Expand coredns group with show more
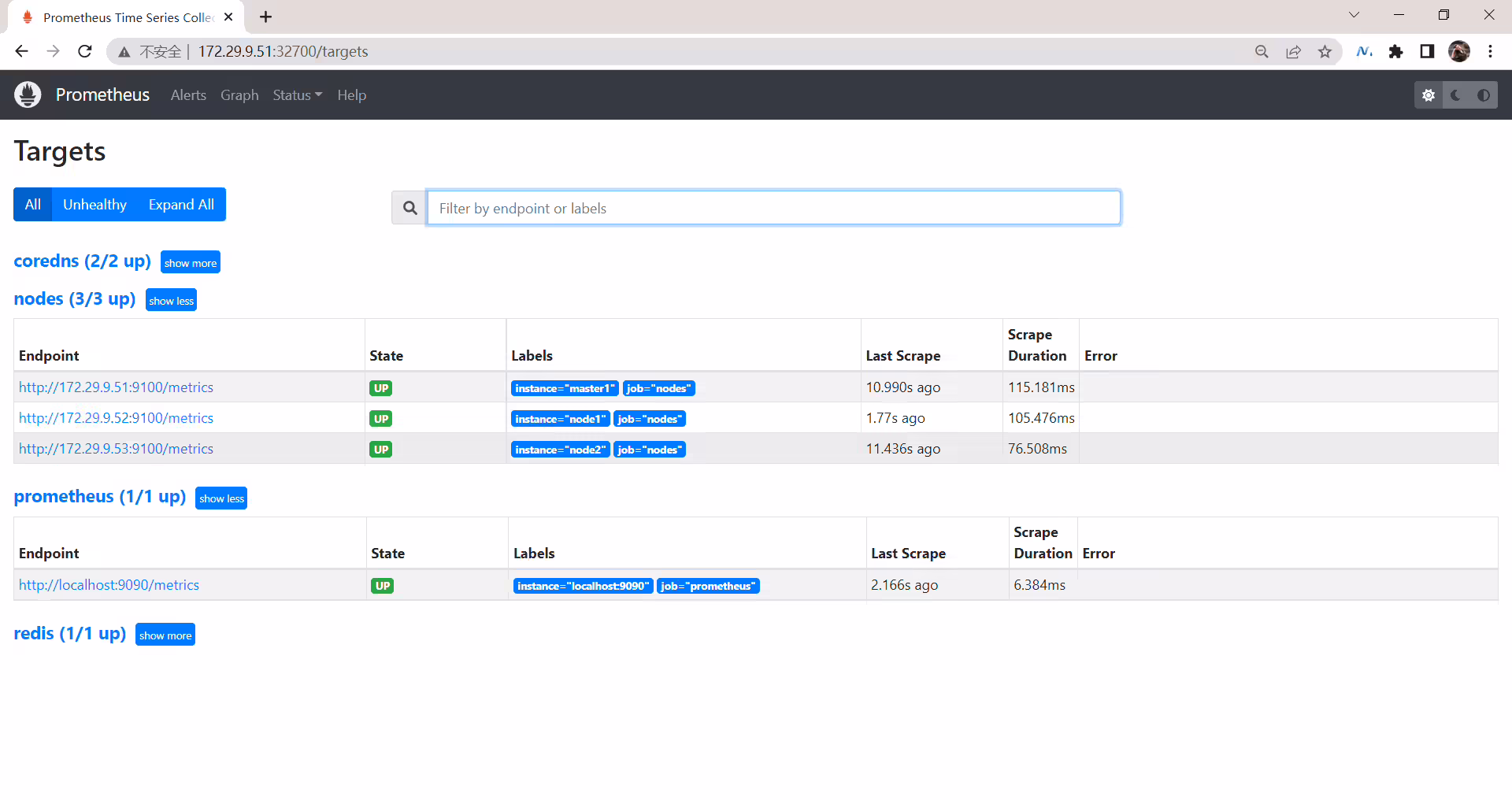Screen dimensions: 1512x800 pos(191,262)
